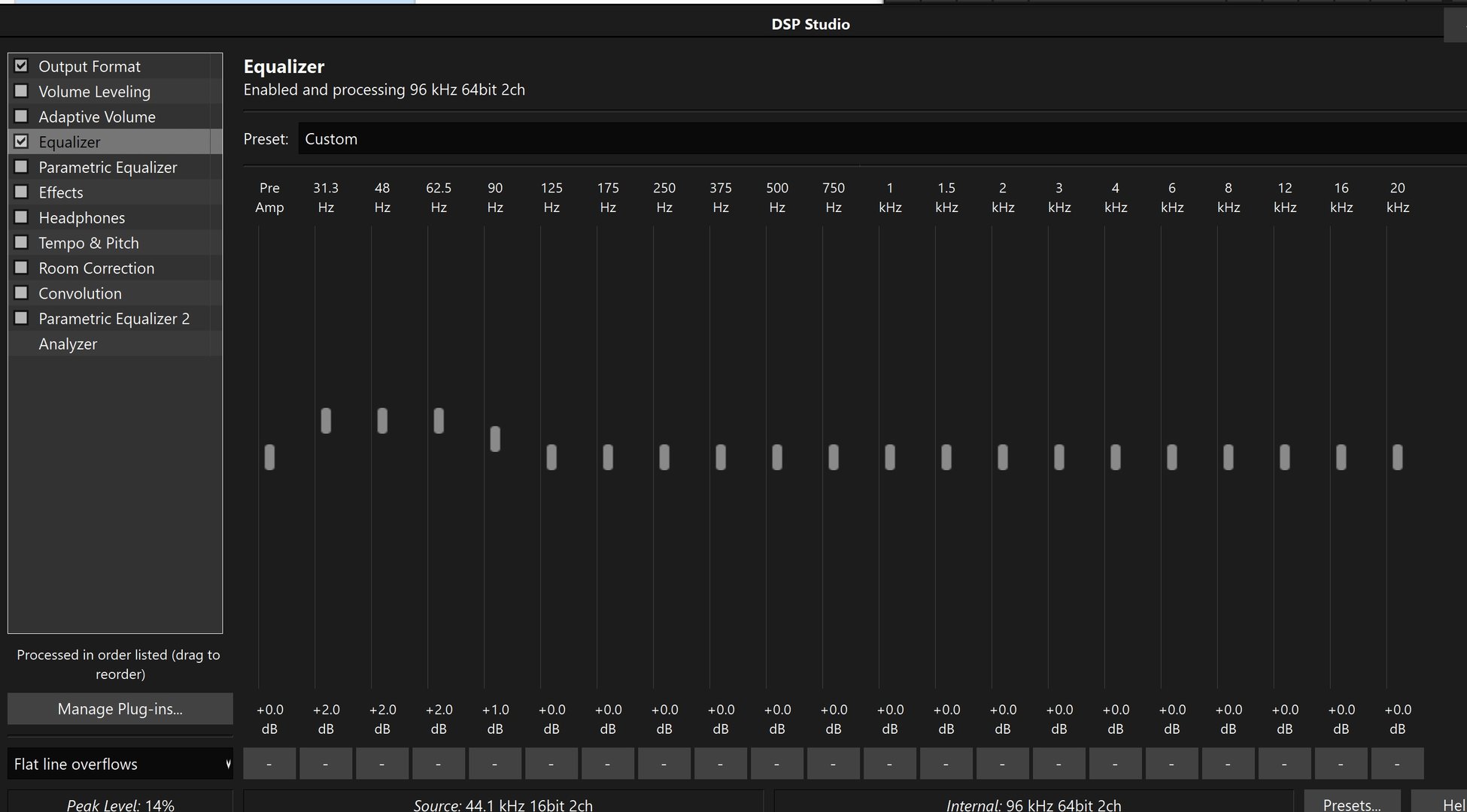
Task: Click the reset button under 12 kHz band
Action: coord(1284,763)
